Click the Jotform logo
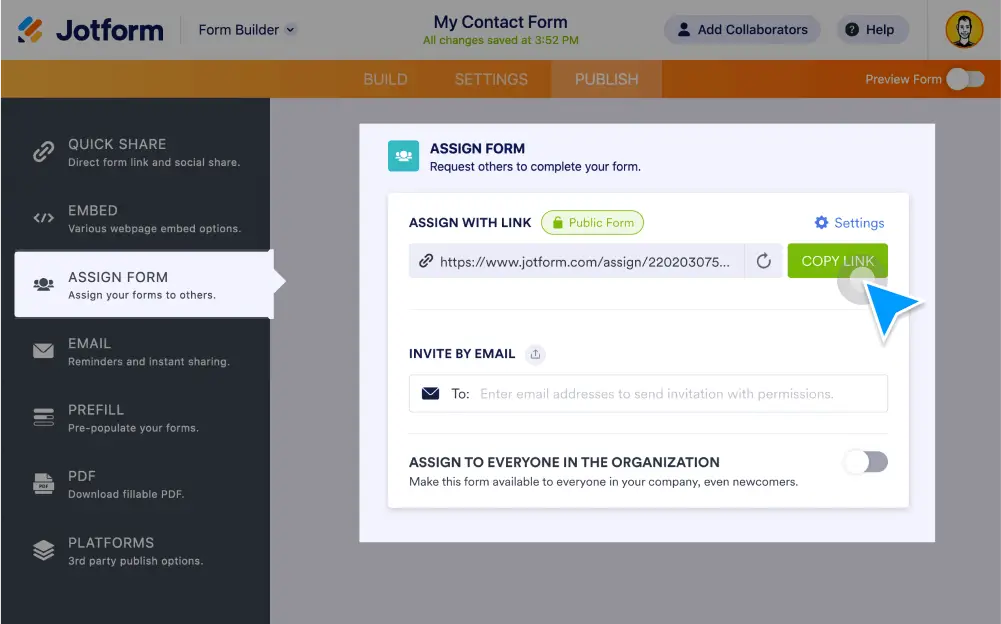The width and height of the screenshot is (1001, 624). coord(90,30)
